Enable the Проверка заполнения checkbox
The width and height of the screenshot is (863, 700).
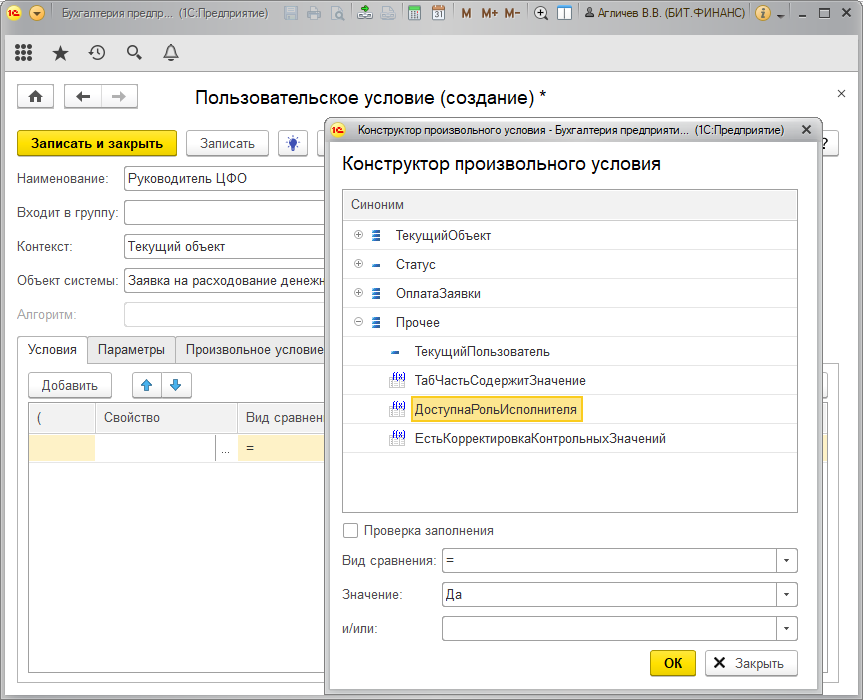[x=350, y=531]
